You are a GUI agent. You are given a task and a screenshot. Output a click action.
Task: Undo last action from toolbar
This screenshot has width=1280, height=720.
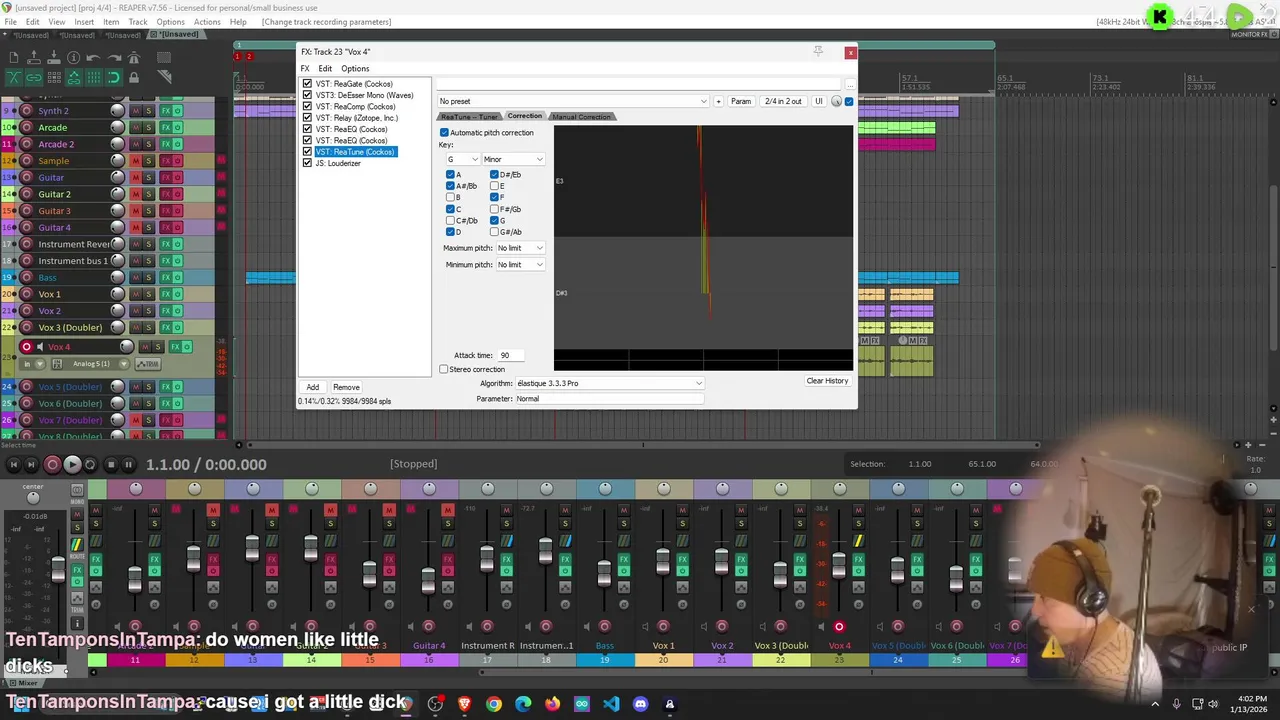point(94,58)
